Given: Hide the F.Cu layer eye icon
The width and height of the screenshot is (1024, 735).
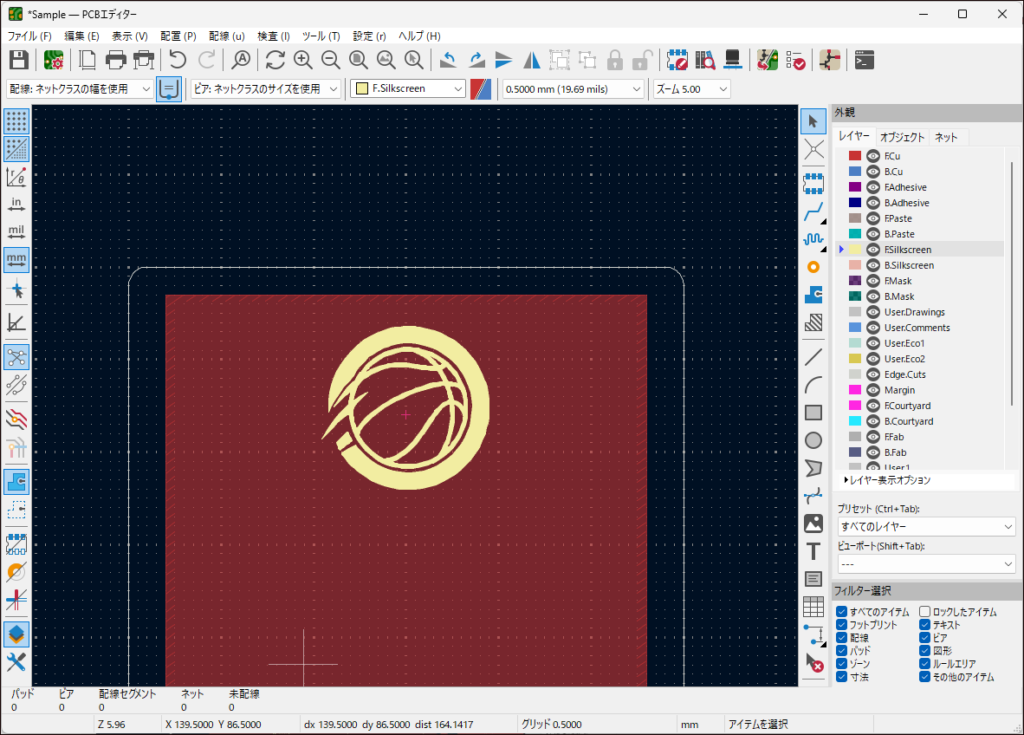Looking at the screenshot, I should [x=873, y=156].
